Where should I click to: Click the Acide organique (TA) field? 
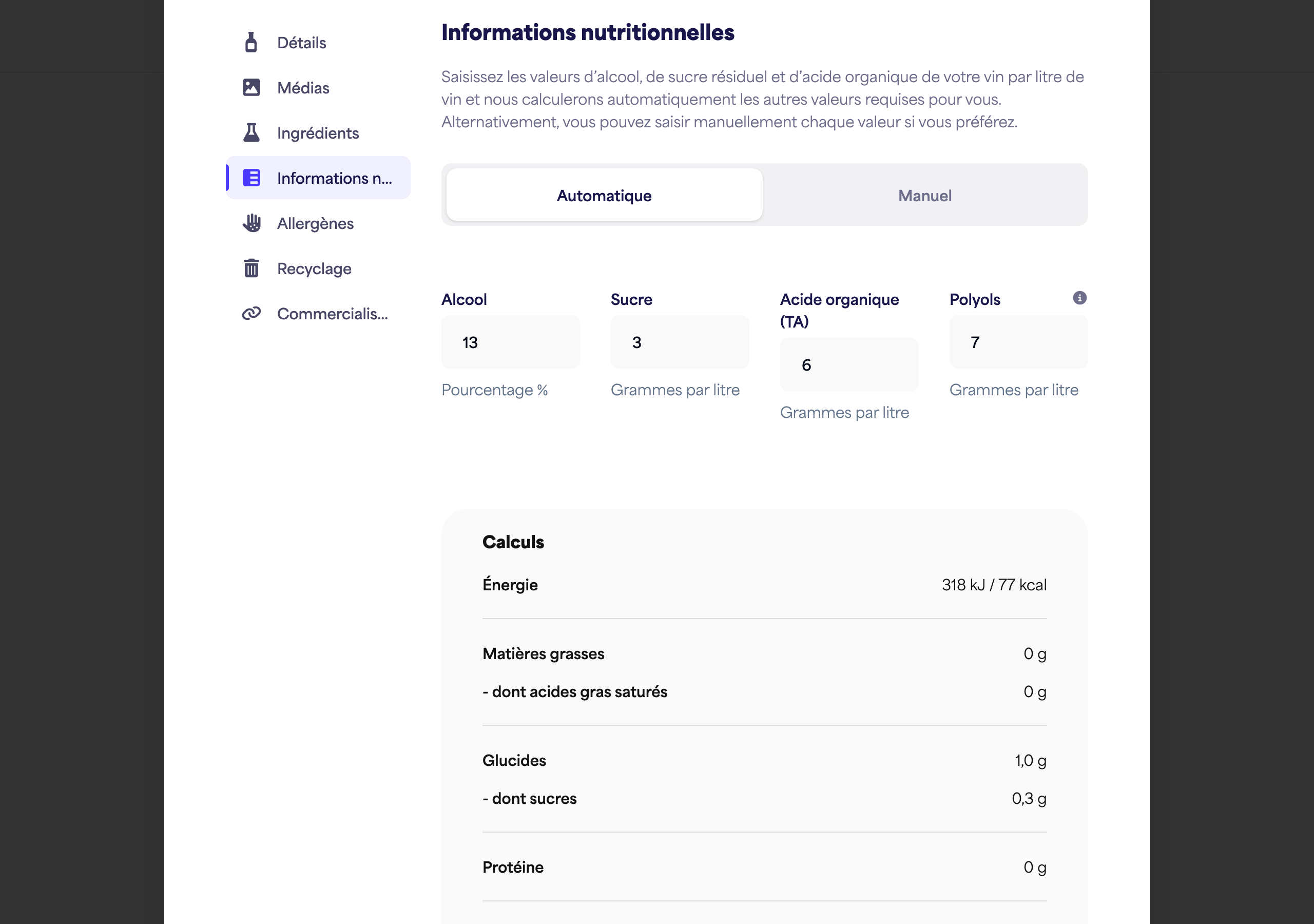point(849,364)
